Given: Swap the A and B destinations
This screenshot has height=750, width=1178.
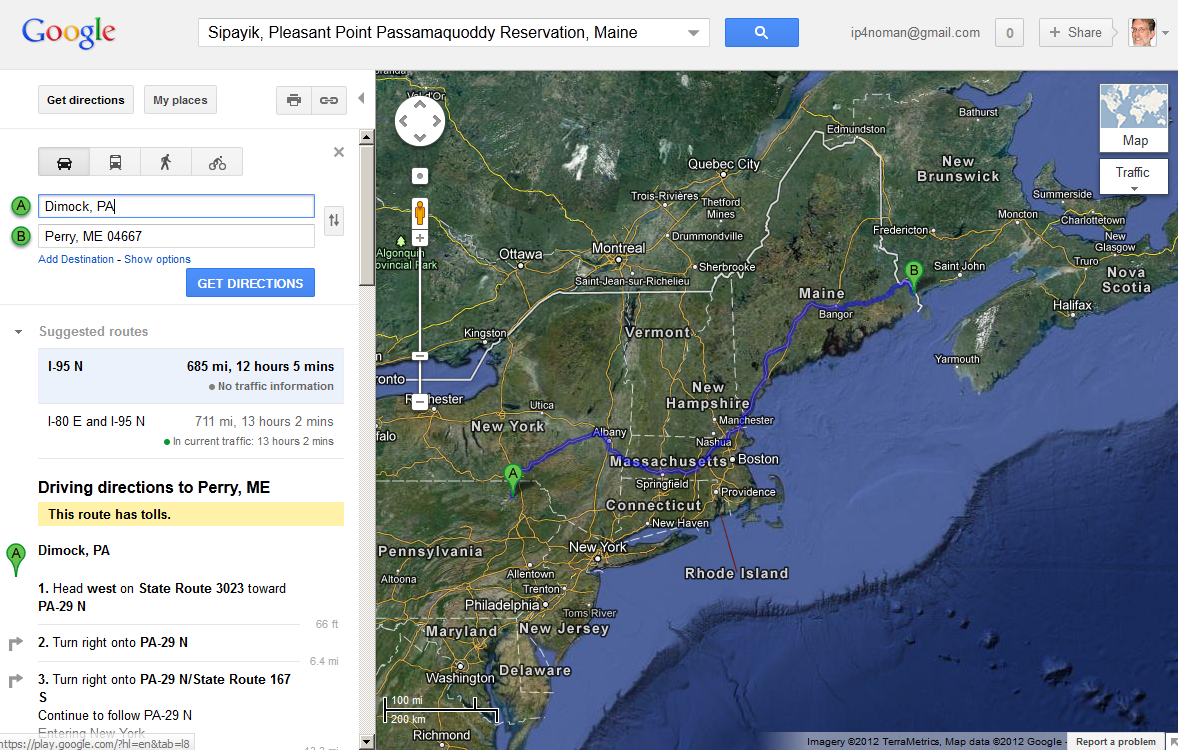Looking at the screenshot, I should point(333,221).
